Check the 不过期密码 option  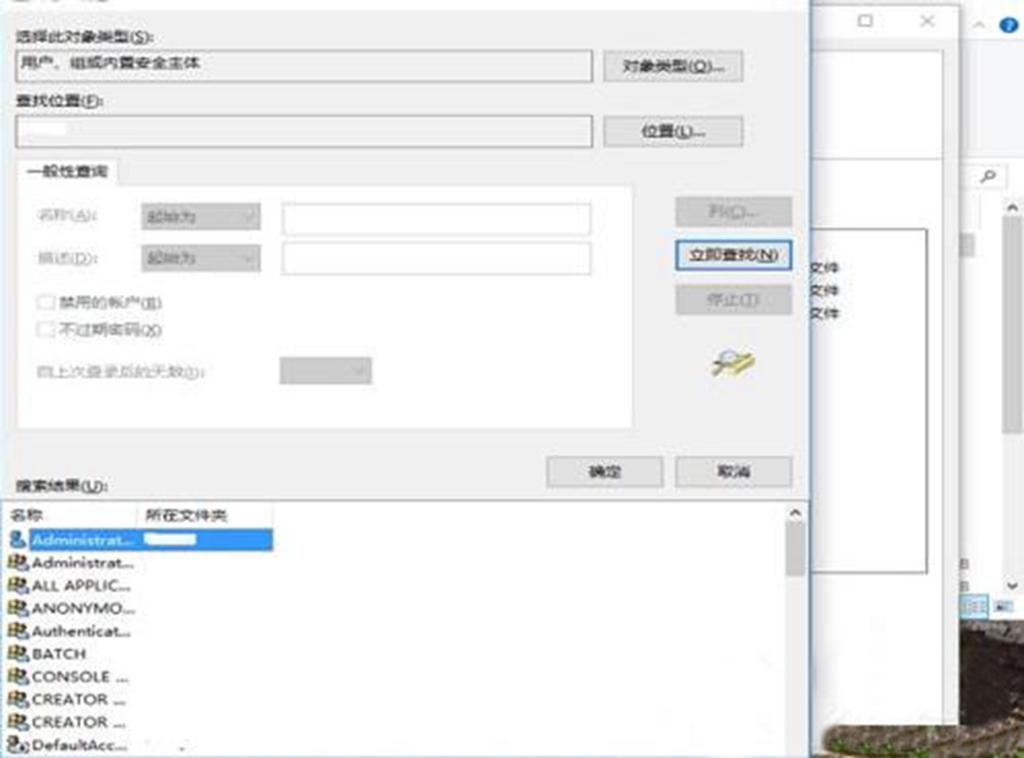click(44, 329)
